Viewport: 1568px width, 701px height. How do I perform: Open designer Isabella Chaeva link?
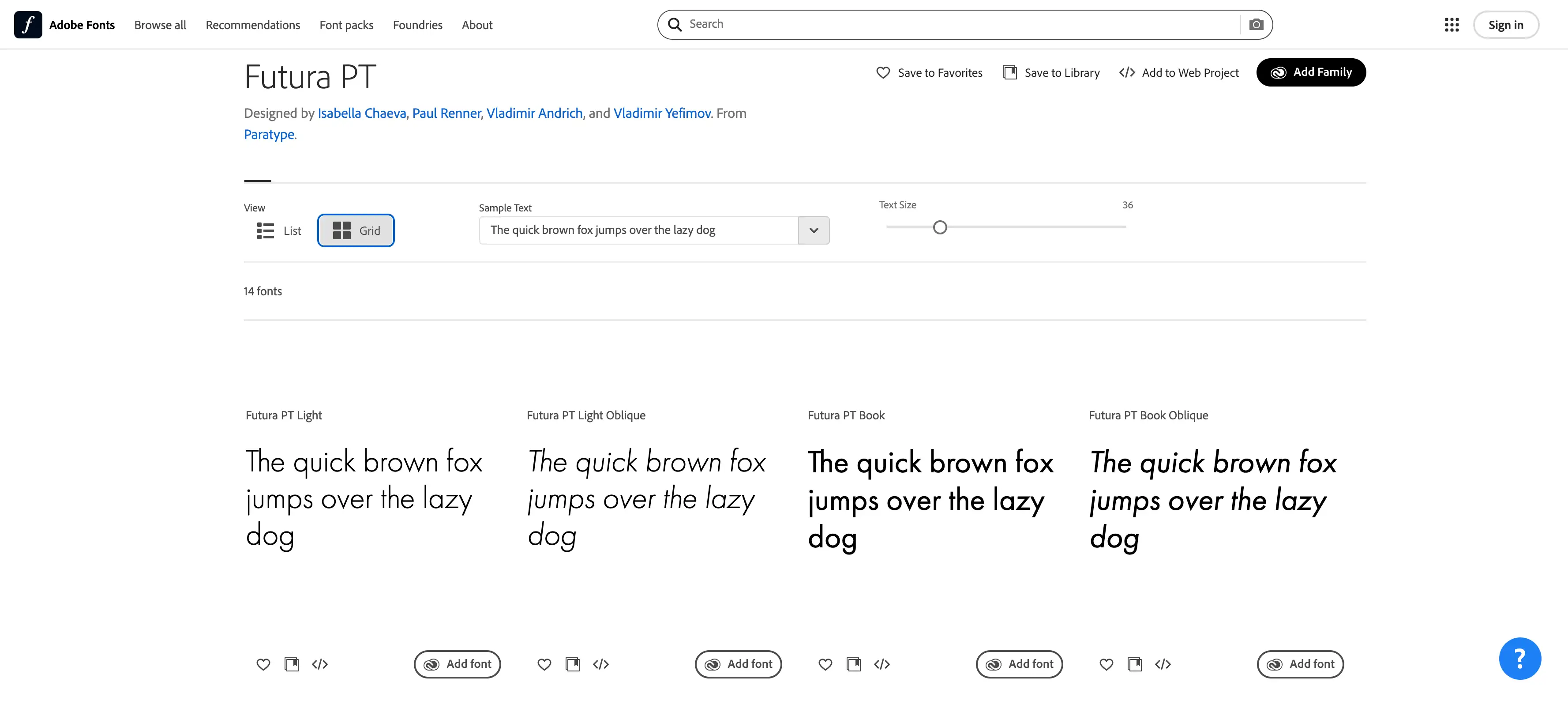(x=362, y=113)
